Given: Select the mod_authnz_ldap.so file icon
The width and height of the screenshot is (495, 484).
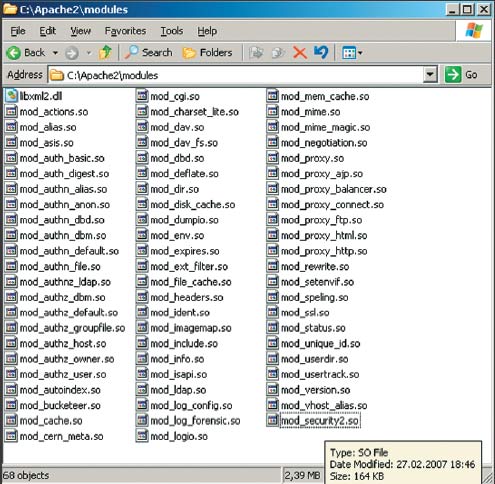Looking at the screenshot, I should (x=11, y=282).
